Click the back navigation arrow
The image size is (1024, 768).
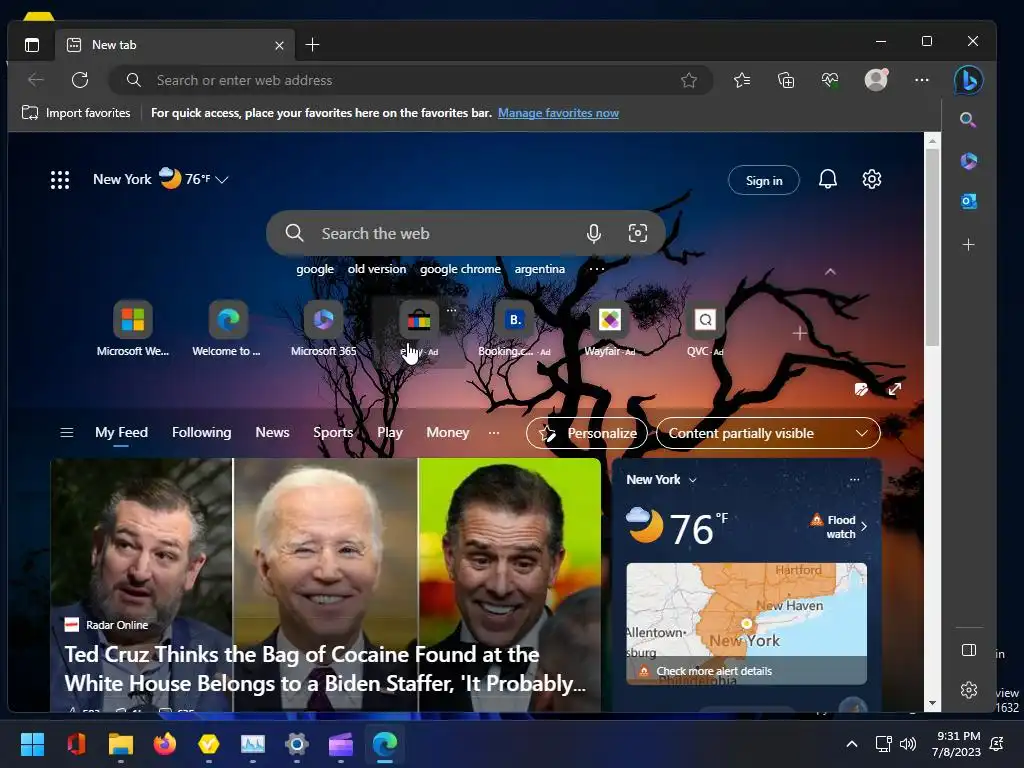(36, 80)
